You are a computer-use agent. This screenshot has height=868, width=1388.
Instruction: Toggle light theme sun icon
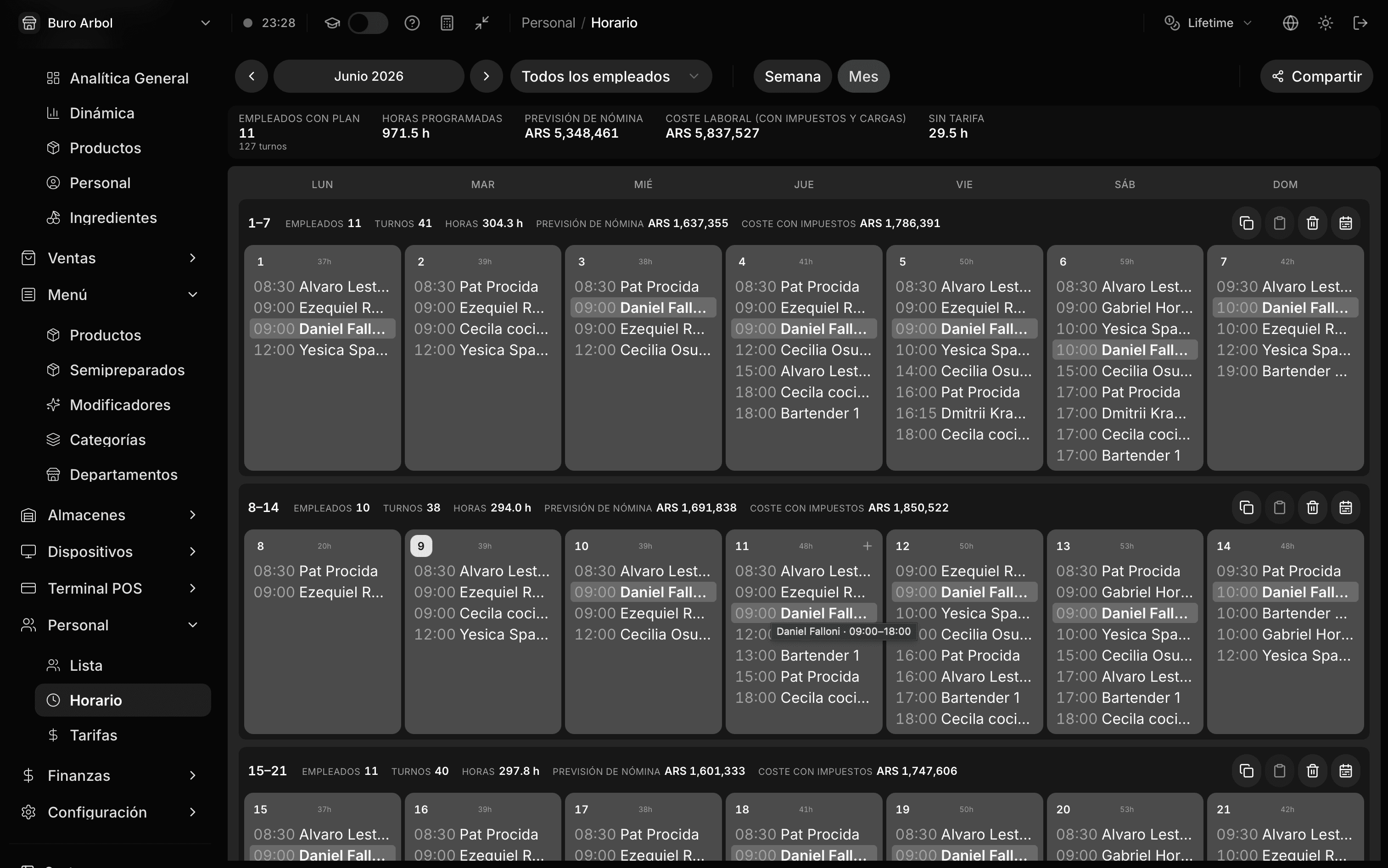coord(1326,23)
